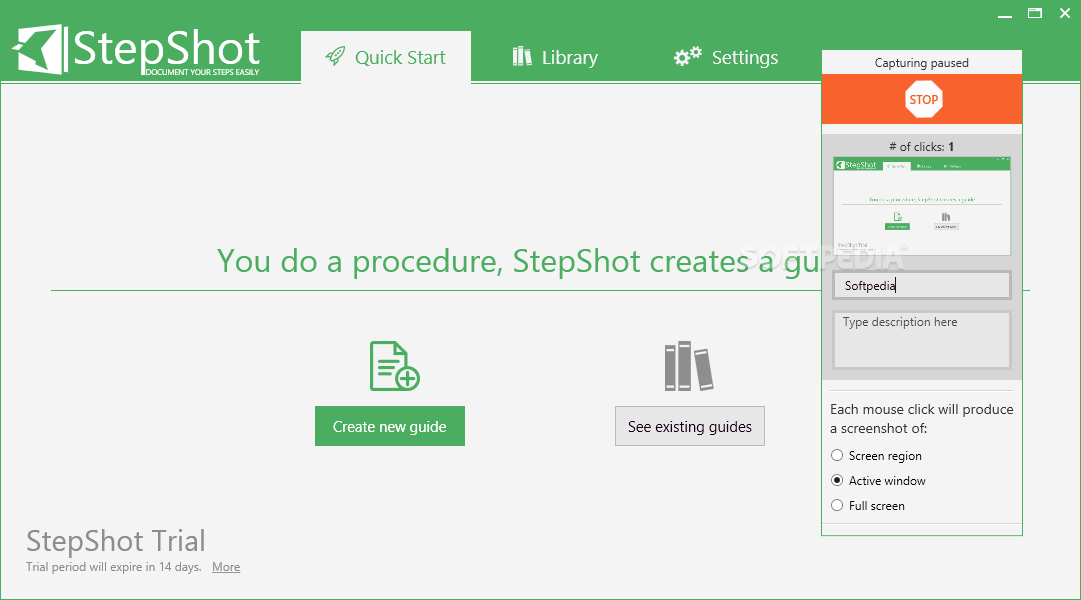Click the books icon on Library tab
The image size is (1081, 600).
(522, 57)
